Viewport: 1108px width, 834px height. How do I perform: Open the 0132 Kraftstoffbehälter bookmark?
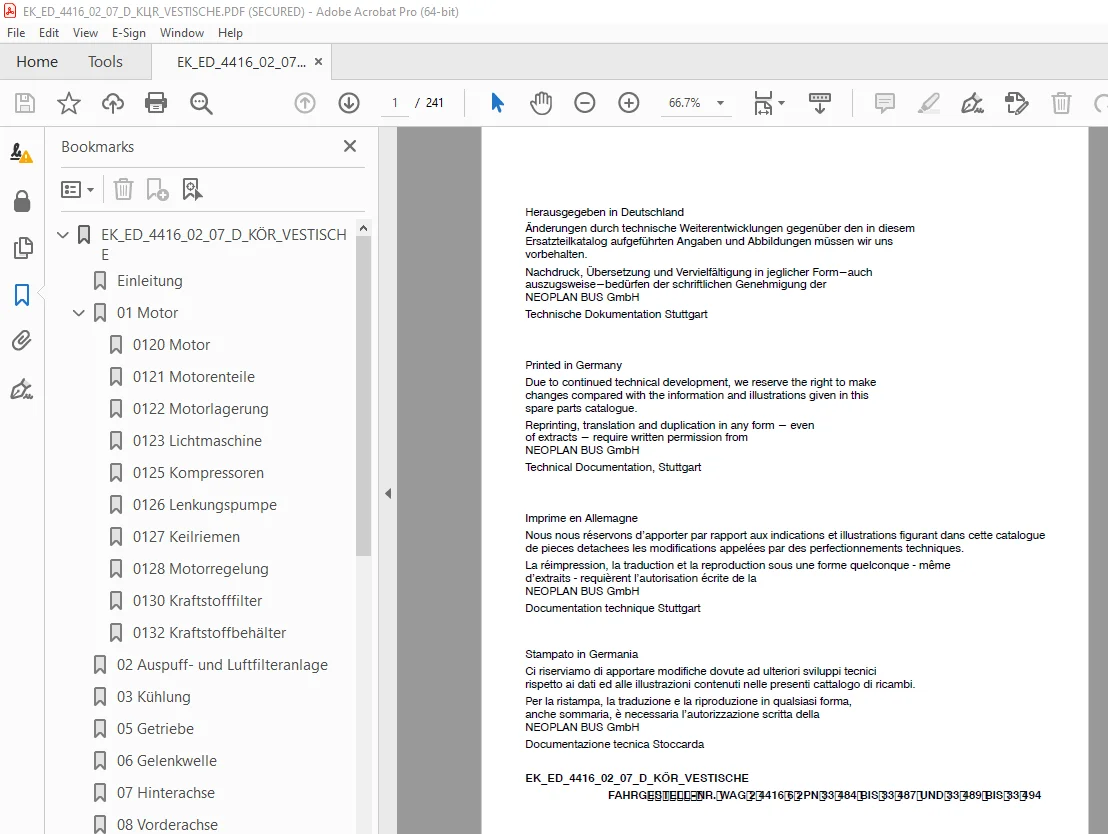(x=209, y=633)
